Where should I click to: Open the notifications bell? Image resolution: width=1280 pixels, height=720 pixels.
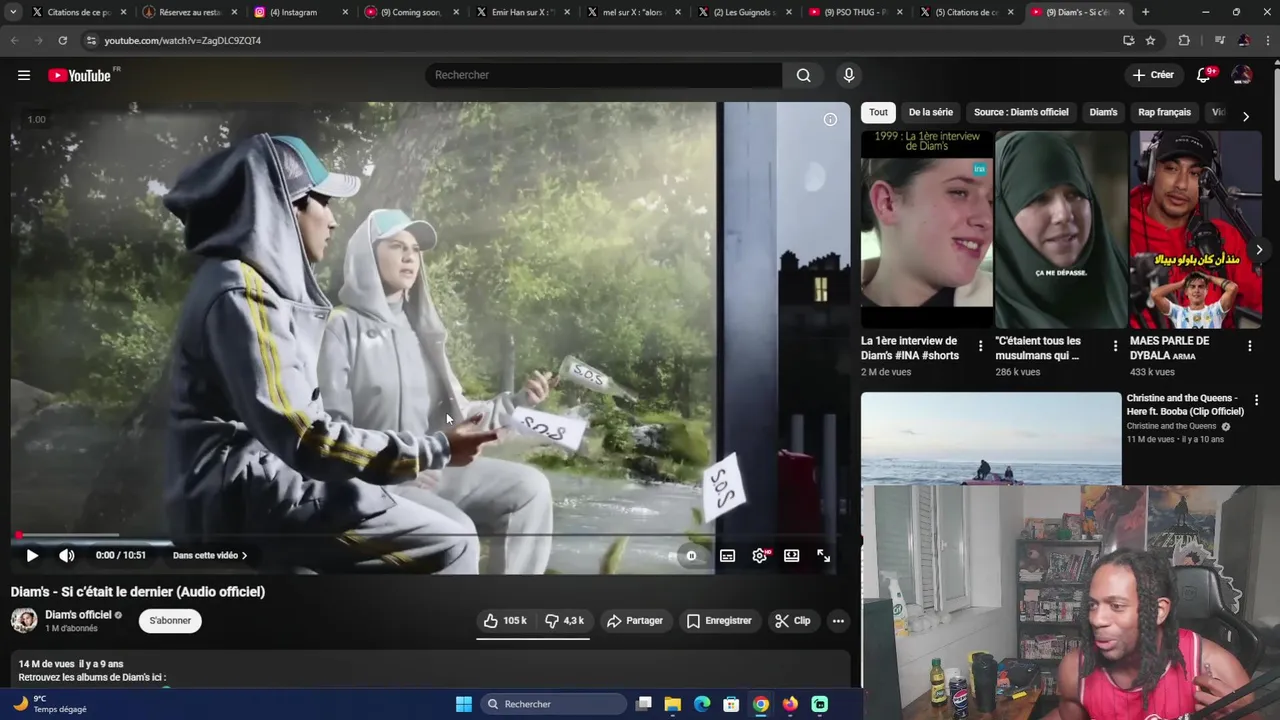pos(1203,75)
